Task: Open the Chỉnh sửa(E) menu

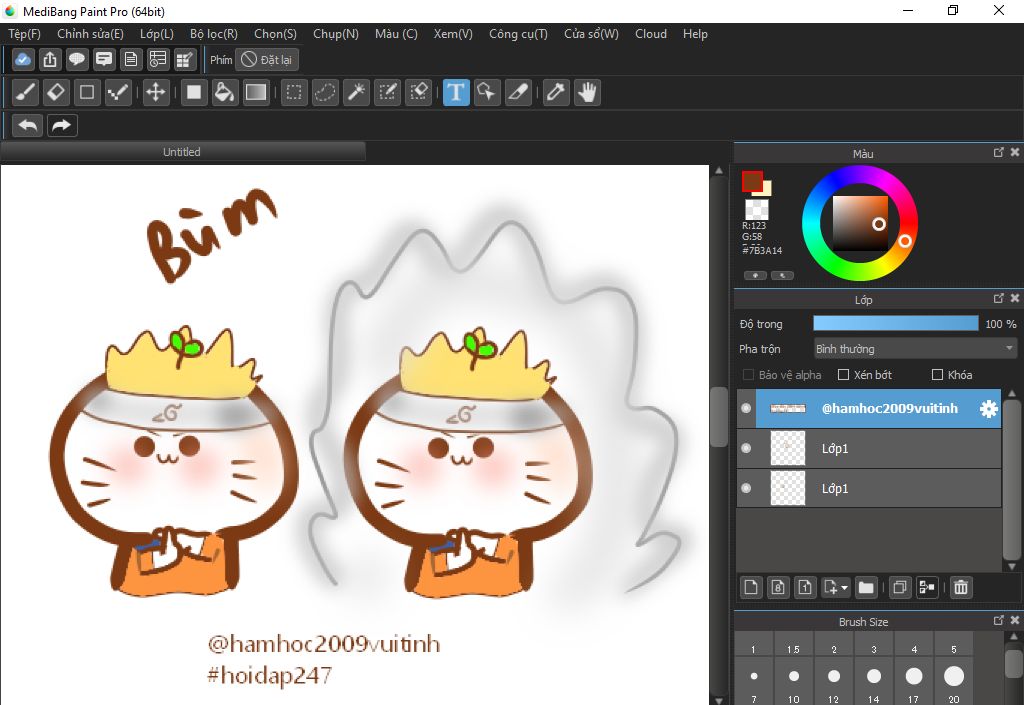Action: tap(90, 34)
